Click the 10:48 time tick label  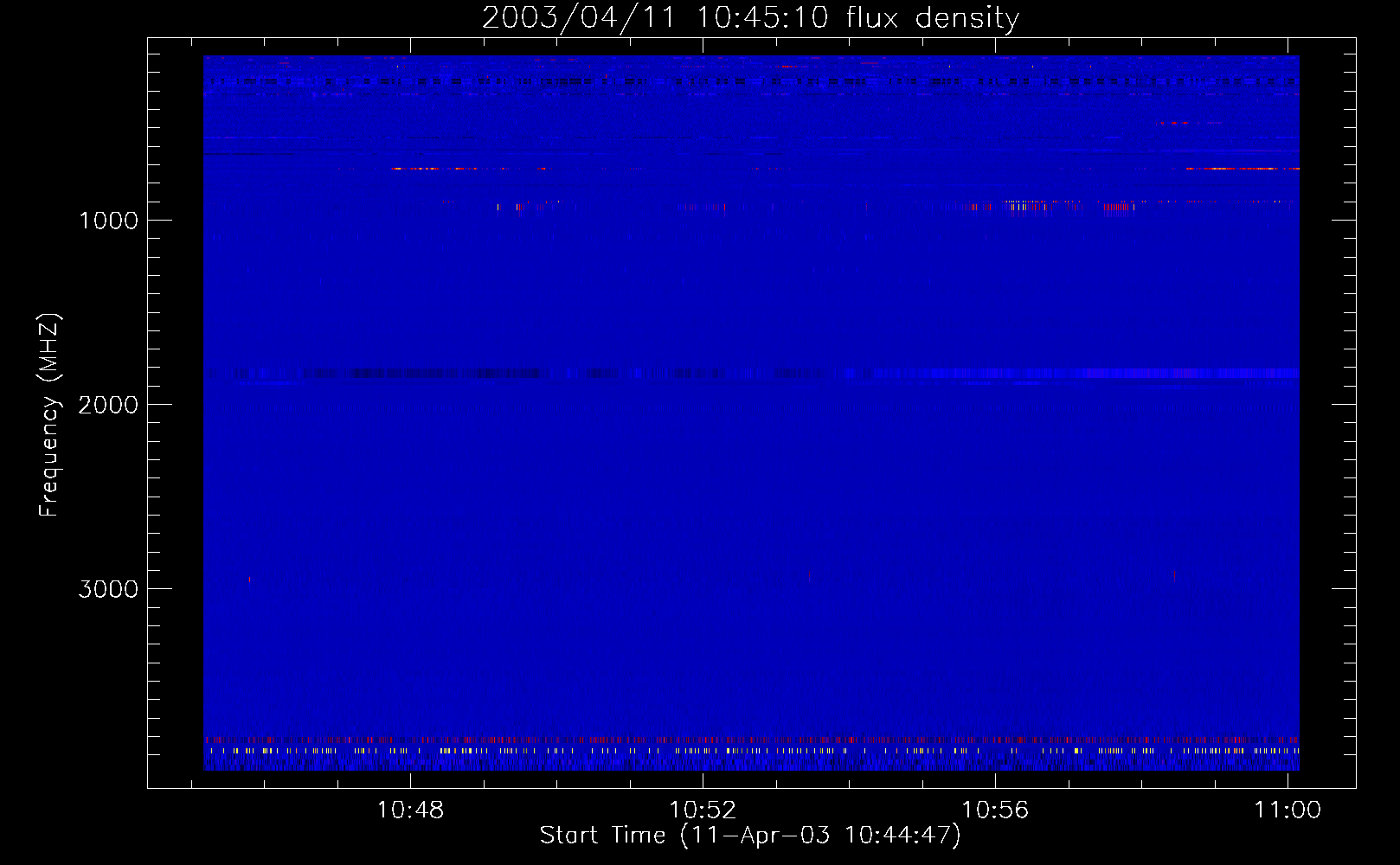pos(410,810)
